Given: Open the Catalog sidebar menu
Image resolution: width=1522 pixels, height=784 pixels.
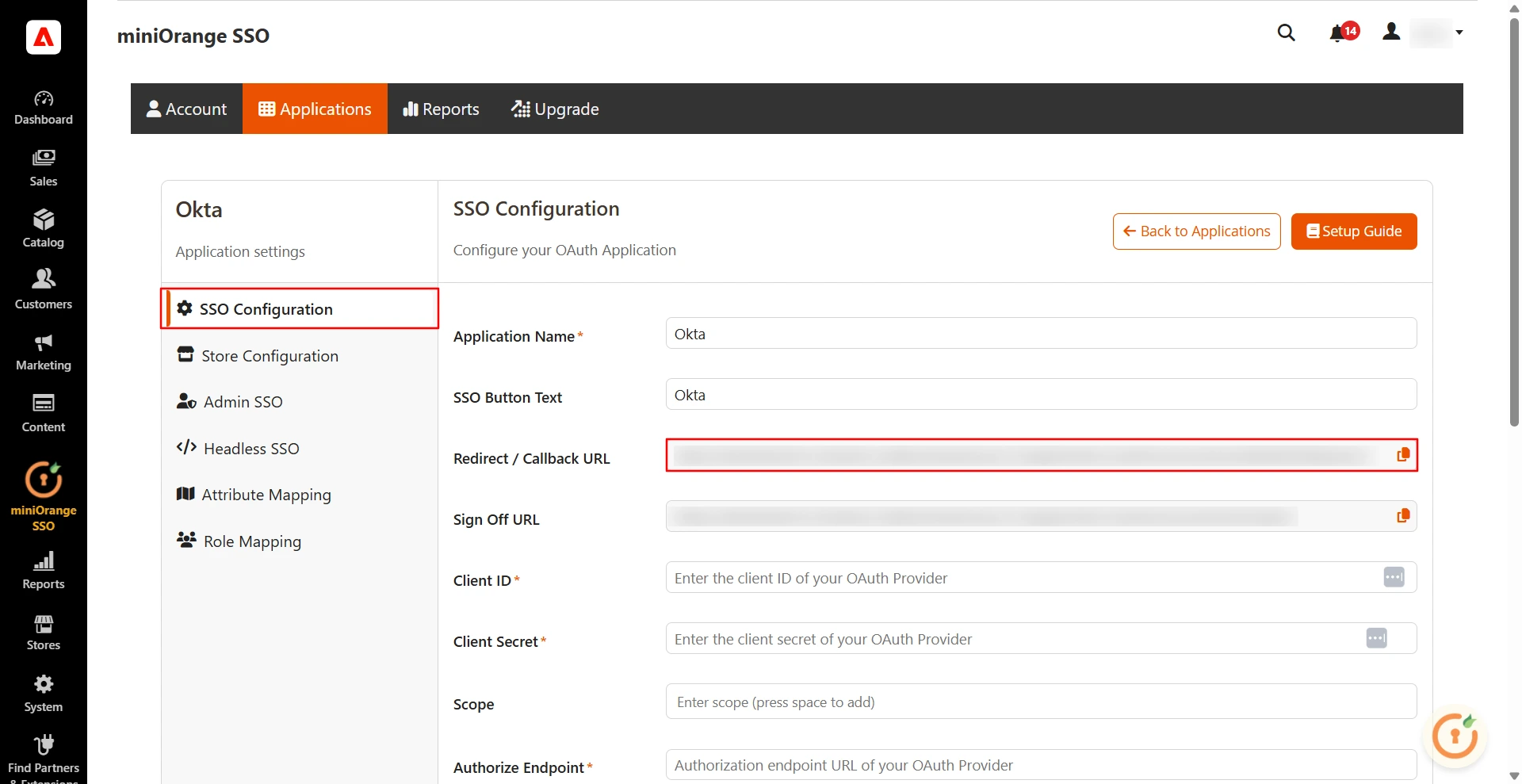Looking at the screenshot, I should coord(44,230).
